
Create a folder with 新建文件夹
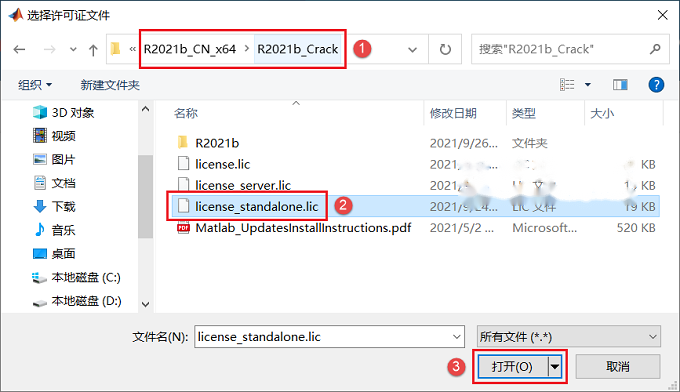tap(110, 85)
